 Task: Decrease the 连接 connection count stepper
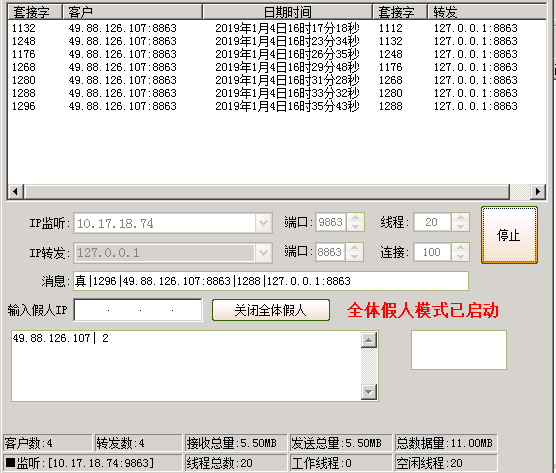point(461,256)
